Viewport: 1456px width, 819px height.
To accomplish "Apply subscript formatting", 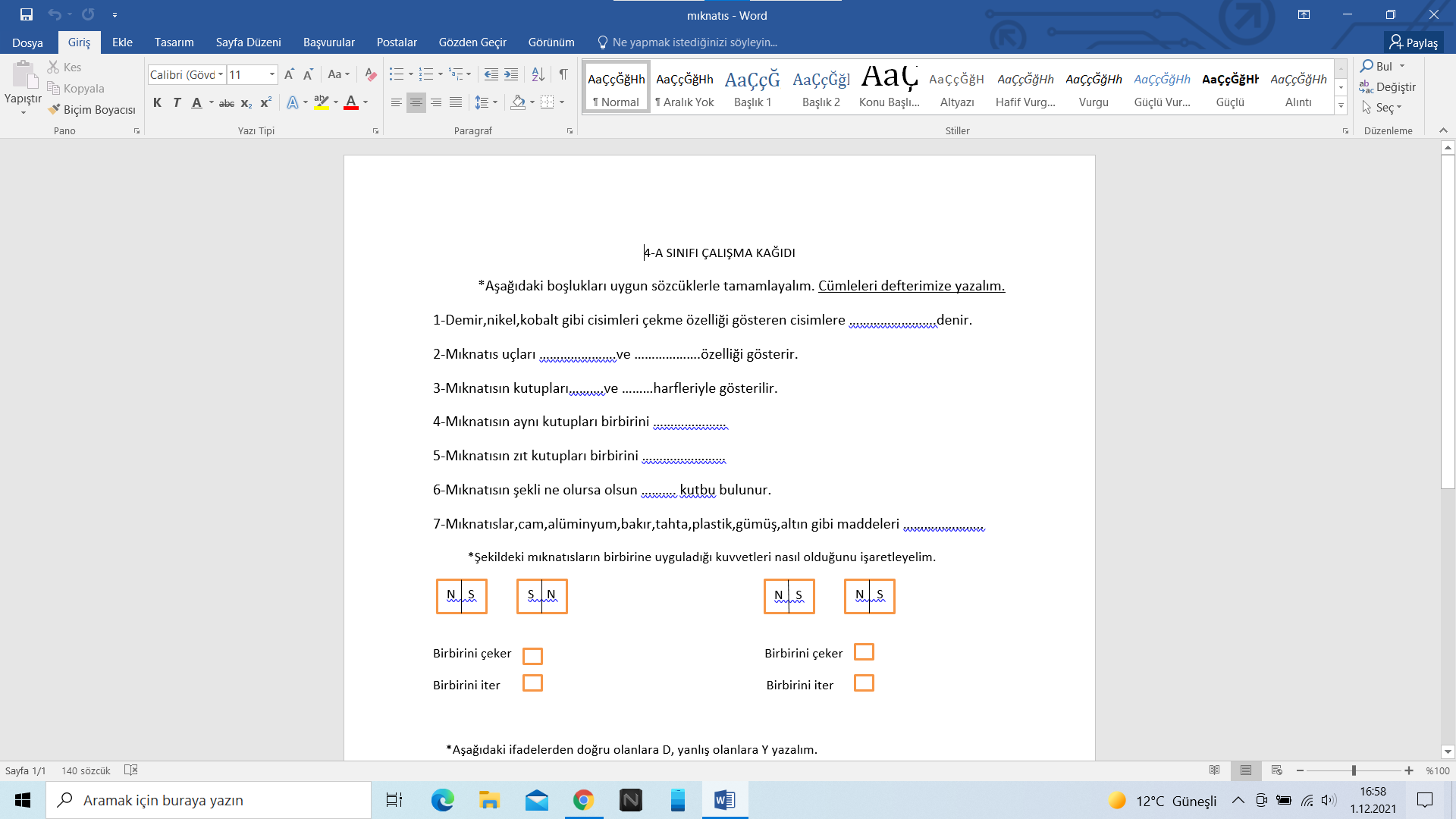I will pyautogui.click(x=246, y=103).
